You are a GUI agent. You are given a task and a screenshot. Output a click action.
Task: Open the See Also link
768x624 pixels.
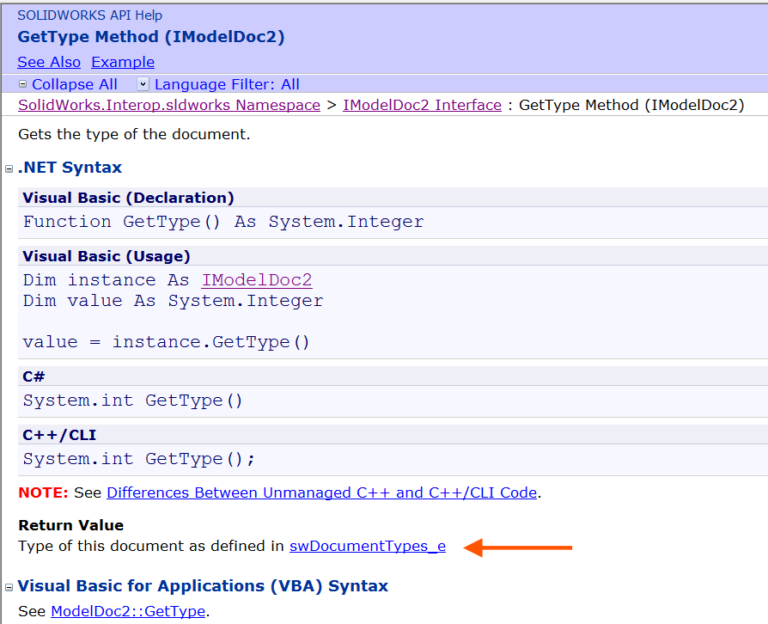[x=49, y=62]
